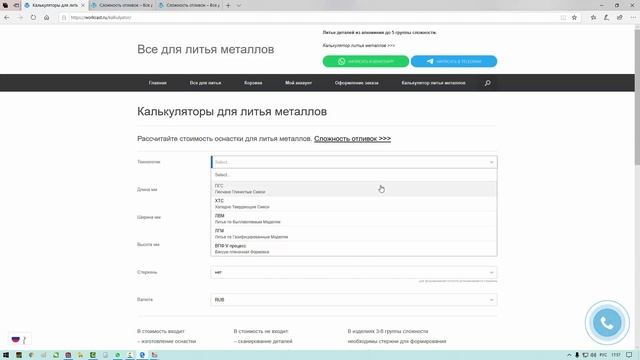Select ХТС Холодно Твердеющие Смеси option
The image size is (640, 360).
pyautogui.click(x=354, y=204)
